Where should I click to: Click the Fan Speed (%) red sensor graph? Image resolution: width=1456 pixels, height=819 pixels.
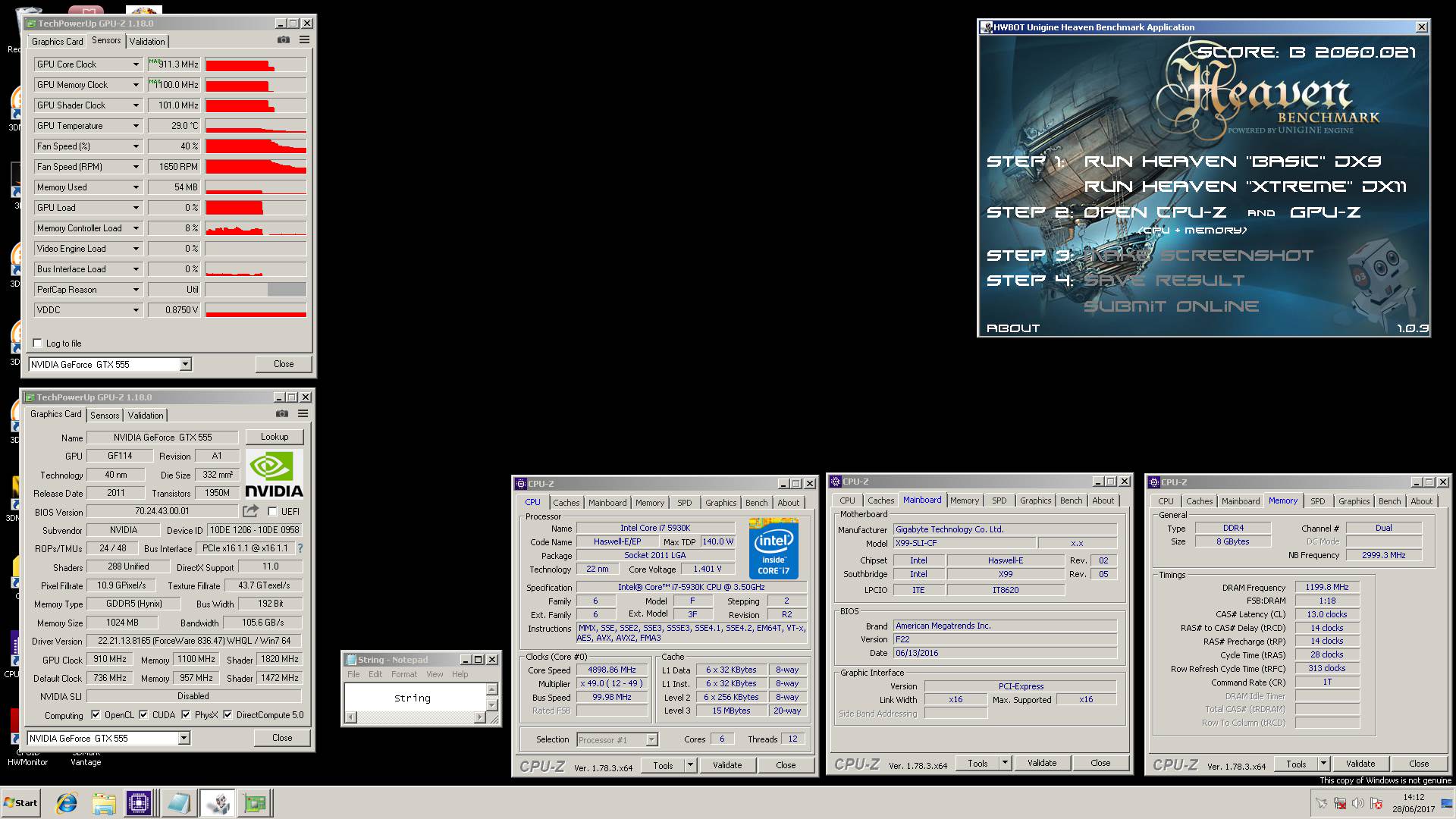click(x=256, y=146)
